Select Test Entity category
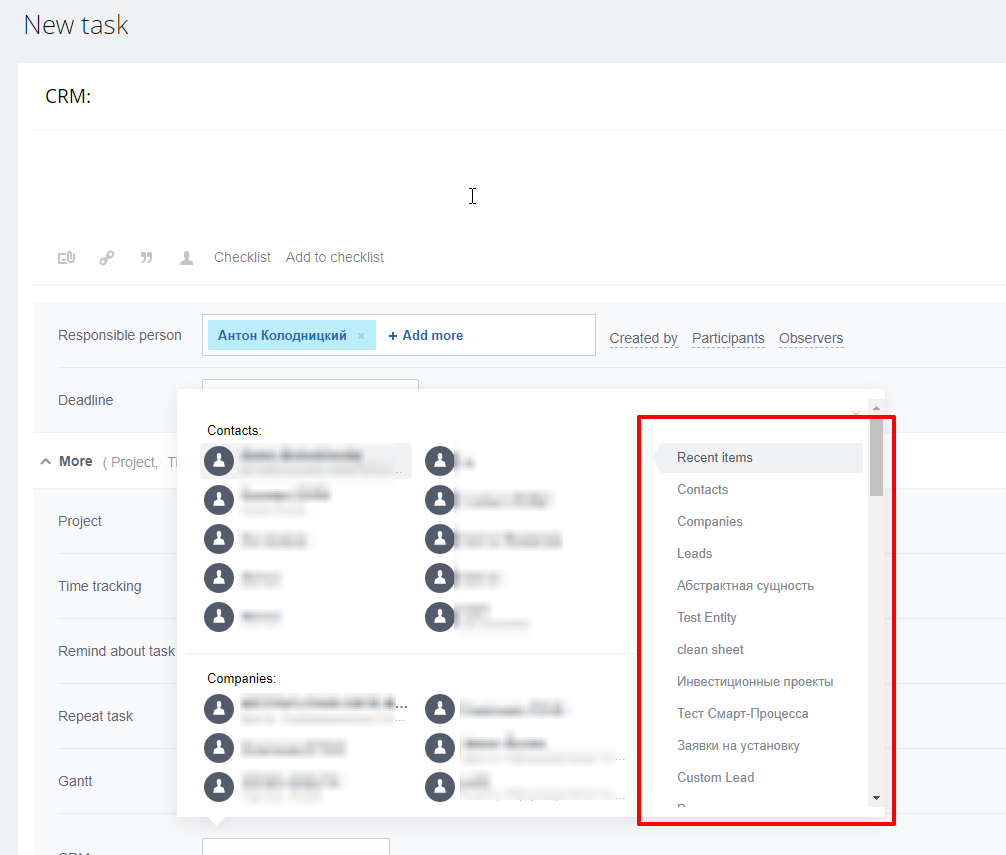1006x855 pixels. tap(706, 618)
